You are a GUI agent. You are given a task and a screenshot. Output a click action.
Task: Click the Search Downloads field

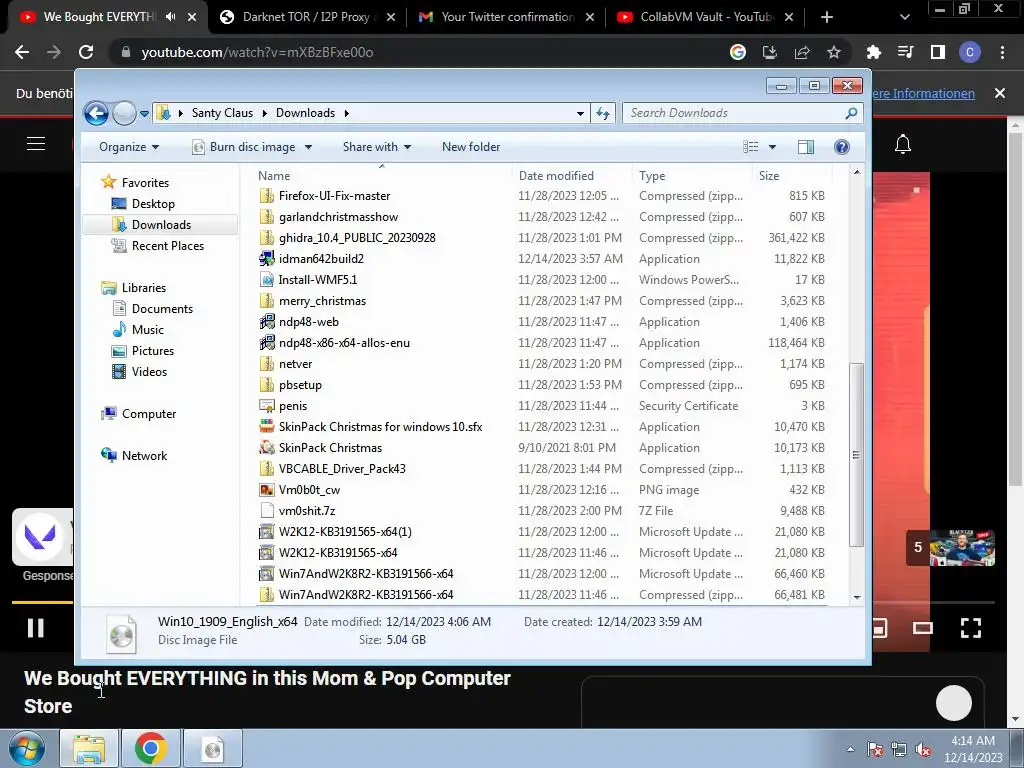click(x=743, y=113)
